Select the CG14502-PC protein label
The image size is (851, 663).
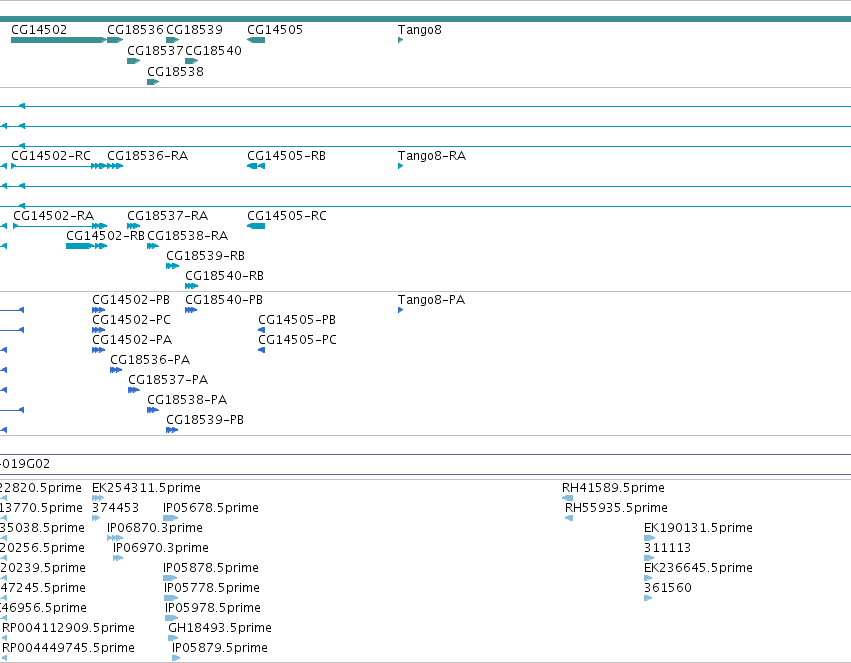coord(131,320)
